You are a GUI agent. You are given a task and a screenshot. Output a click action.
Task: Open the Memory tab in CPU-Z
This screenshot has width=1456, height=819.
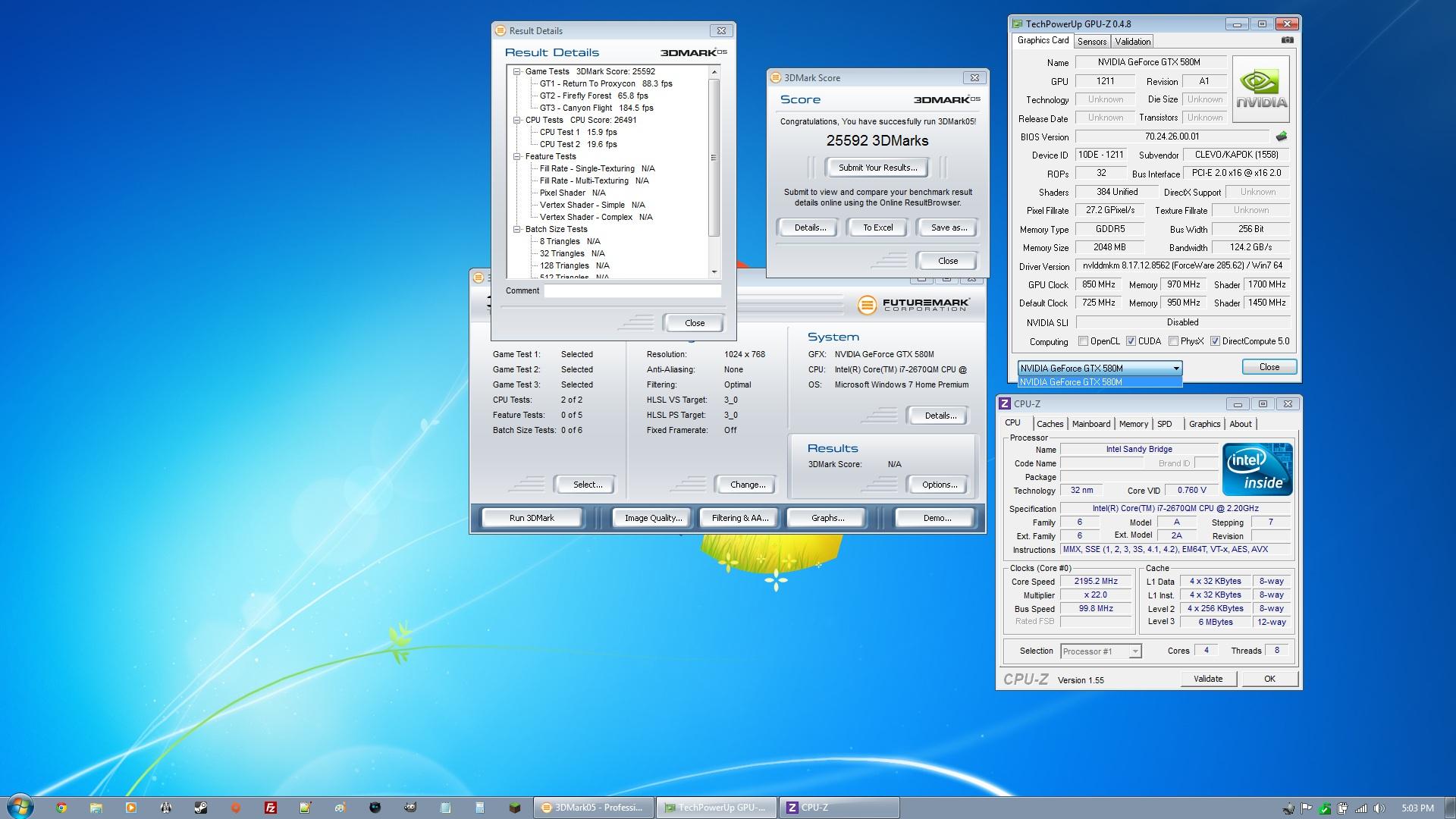(1133, 424)
